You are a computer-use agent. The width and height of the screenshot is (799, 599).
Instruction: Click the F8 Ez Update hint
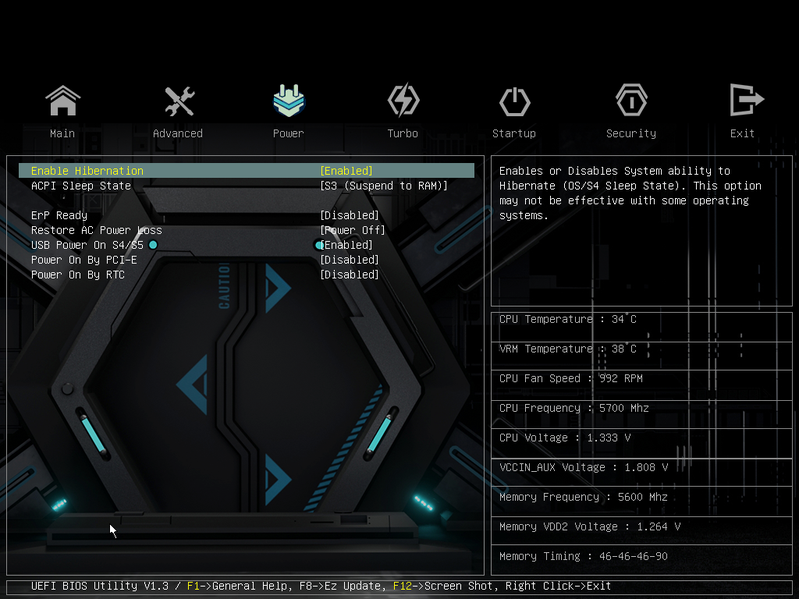click(x=342, y=586)
